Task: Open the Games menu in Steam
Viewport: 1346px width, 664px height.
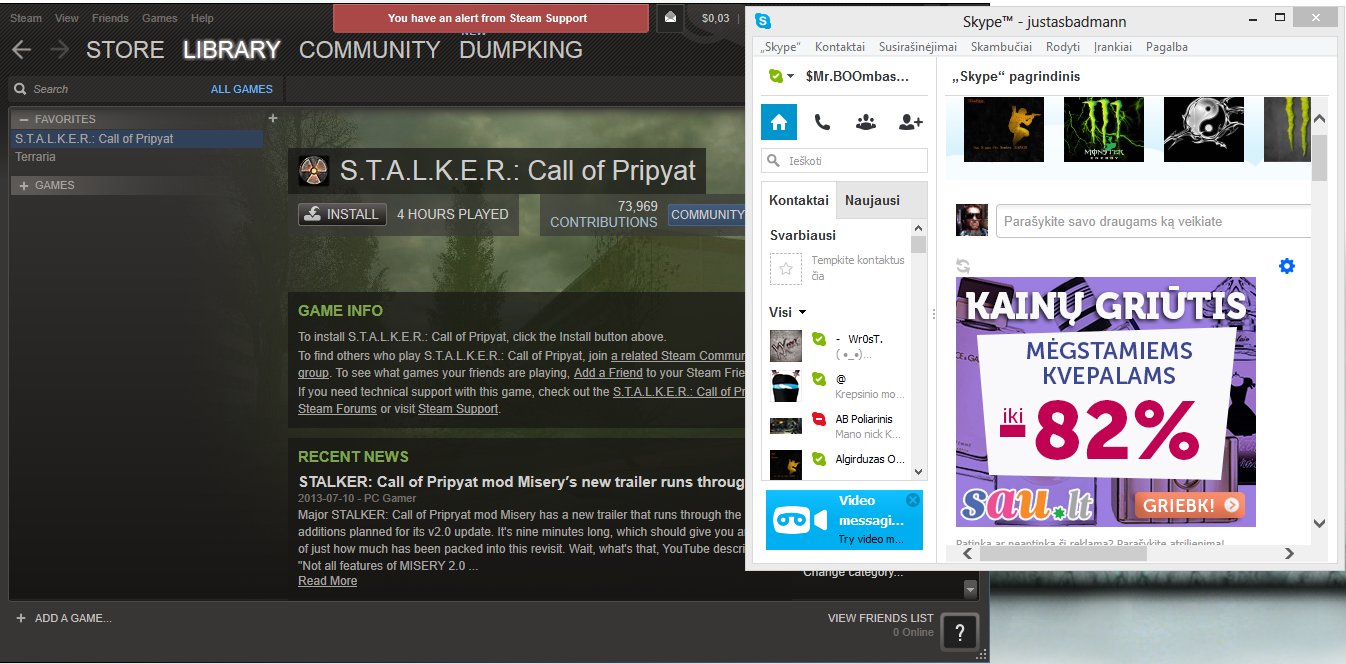Action: (x=160, y=18)
